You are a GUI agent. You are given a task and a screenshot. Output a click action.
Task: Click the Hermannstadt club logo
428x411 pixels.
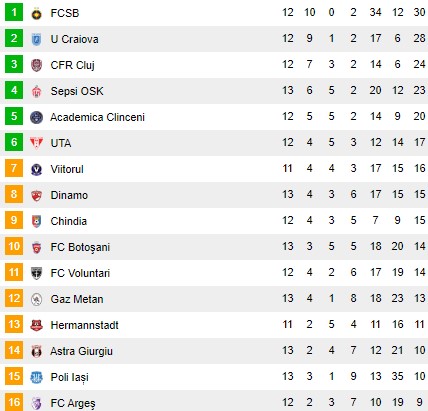(x=36, y=325)
